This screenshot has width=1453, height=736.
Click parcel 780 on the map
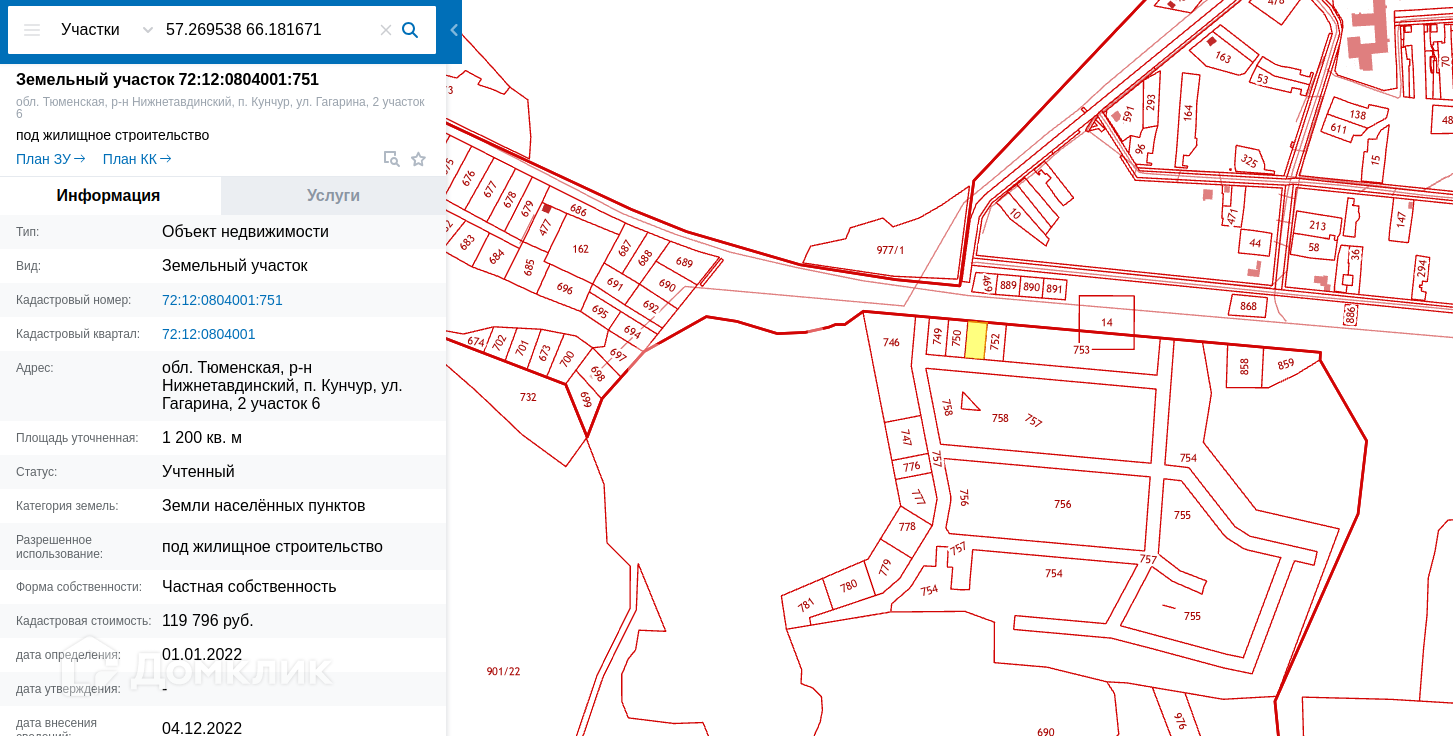pyautogui.click(x=848, y=586)
